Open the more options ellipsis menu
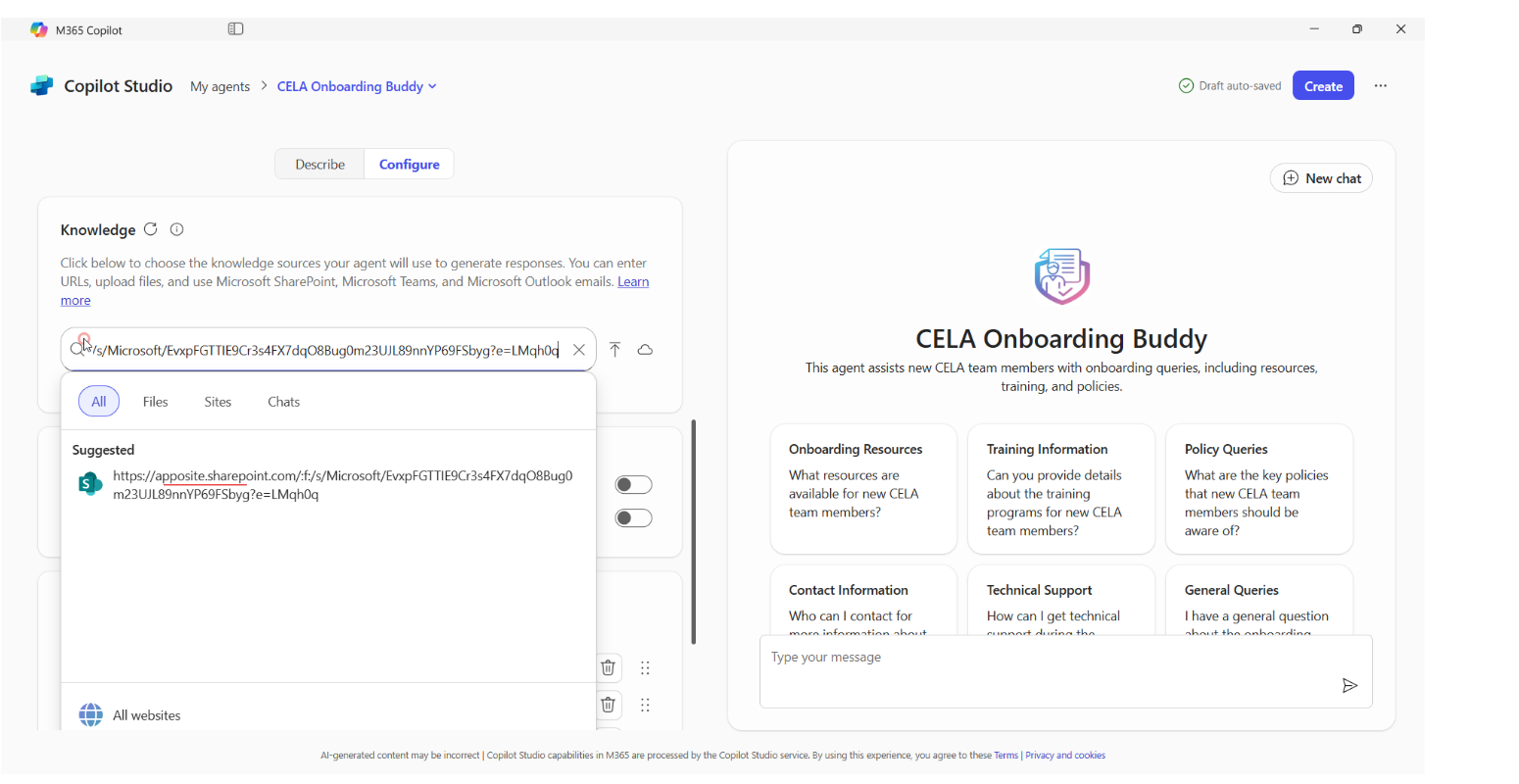Screen dimensions: 1519x784 (1380, 86)
